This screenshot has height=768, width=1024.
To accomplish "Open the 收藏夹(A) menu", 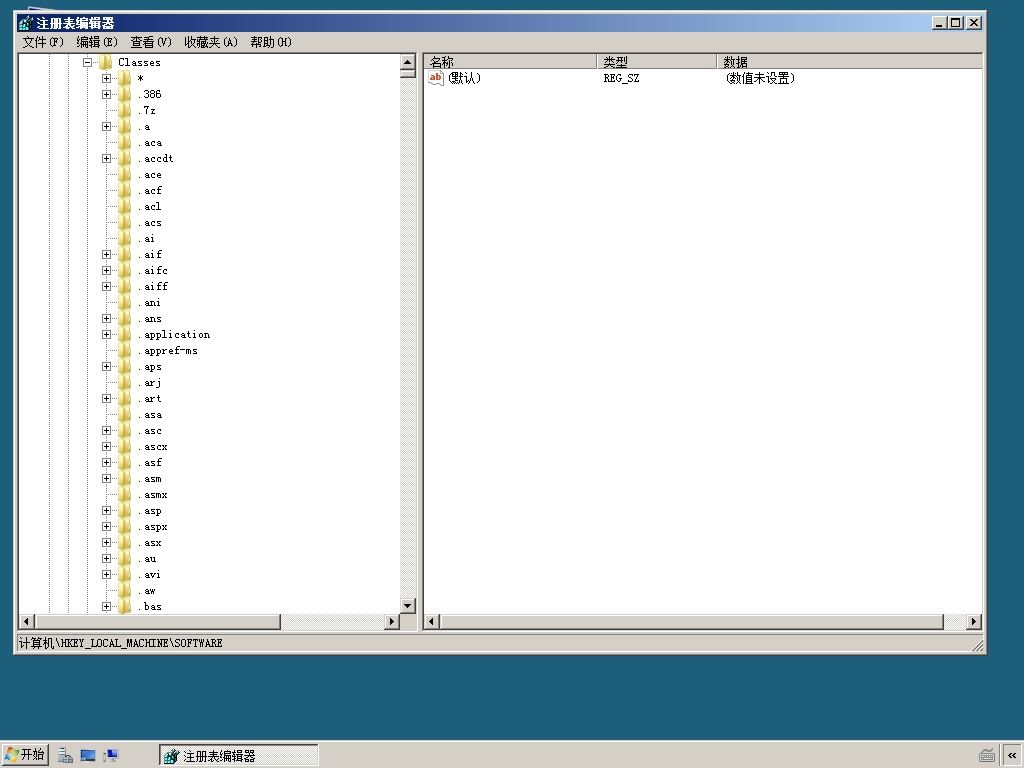I will pos(211,42).
